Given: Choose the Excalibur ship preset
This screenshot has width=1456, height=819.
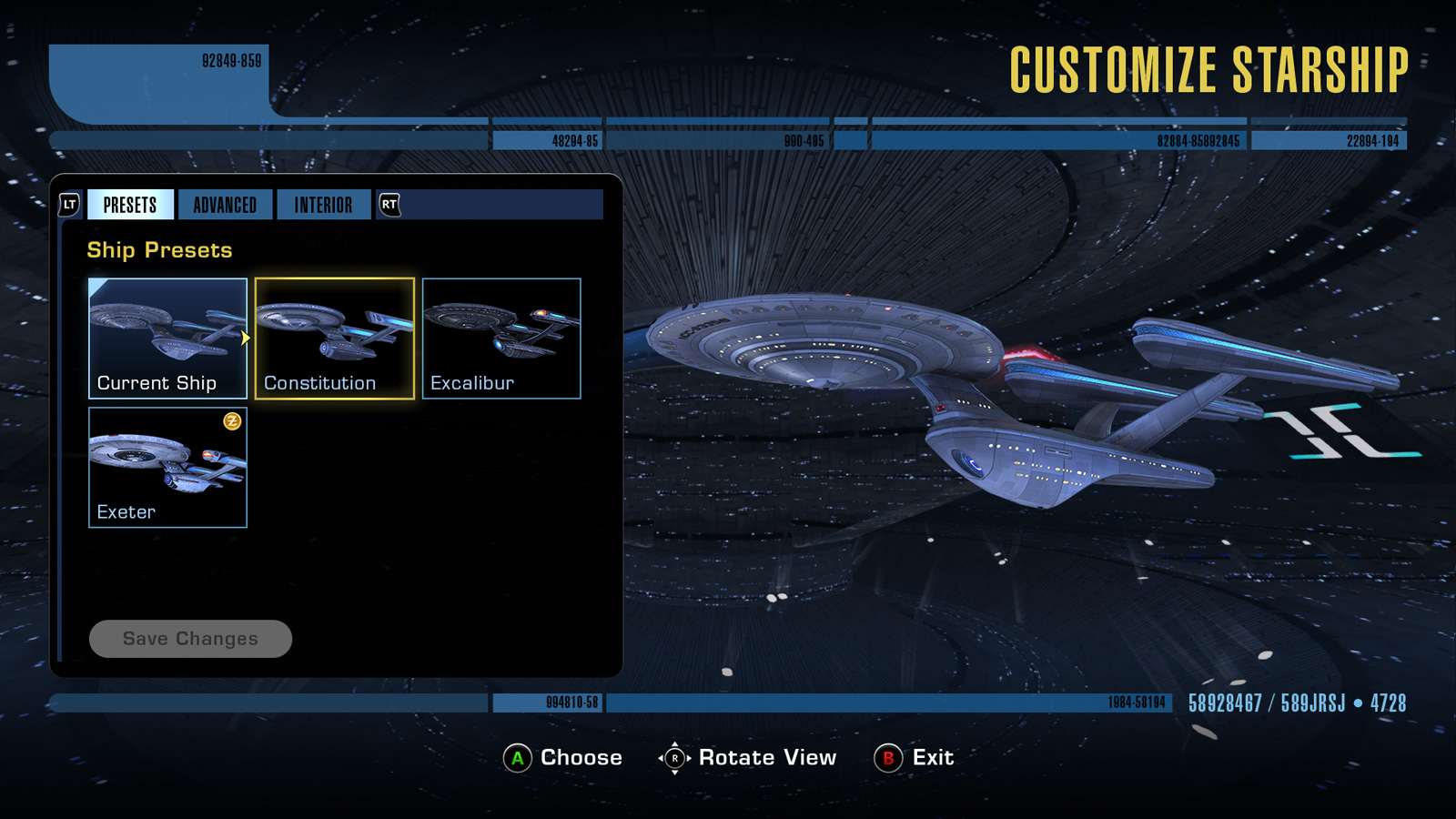Looking at the screenshot, I should click(501, 339).
